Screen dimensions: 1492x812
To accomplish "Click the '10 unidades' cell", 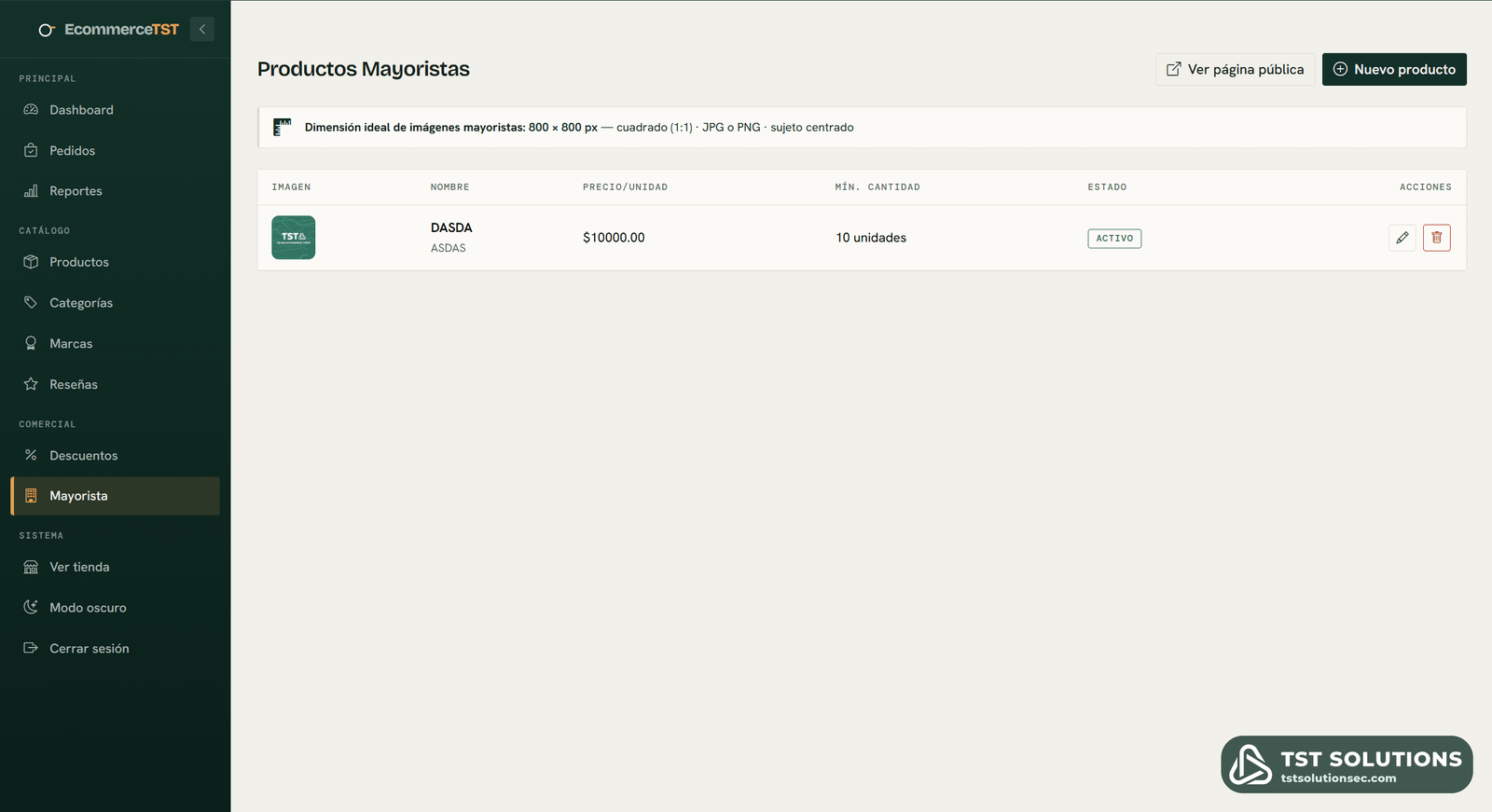I will pos(871,238).
